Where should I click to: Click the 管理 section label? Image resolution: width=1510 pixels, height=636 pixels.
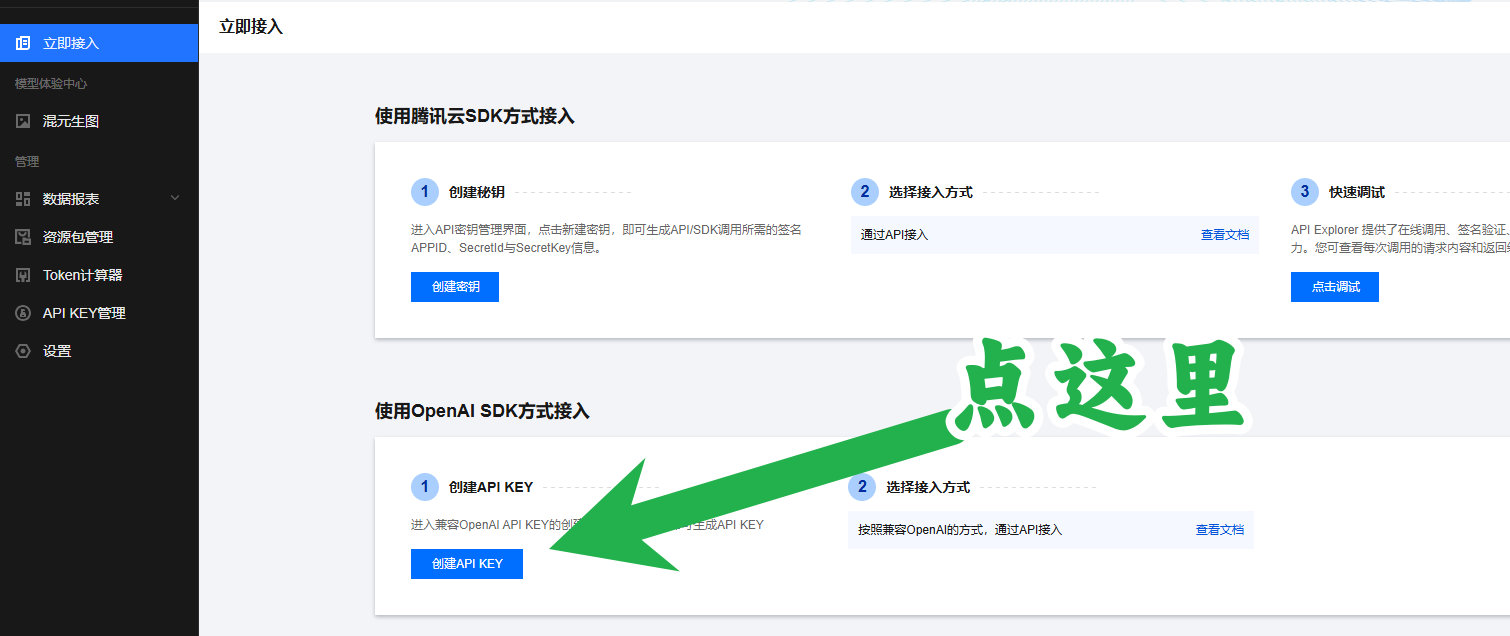(27, 161)
